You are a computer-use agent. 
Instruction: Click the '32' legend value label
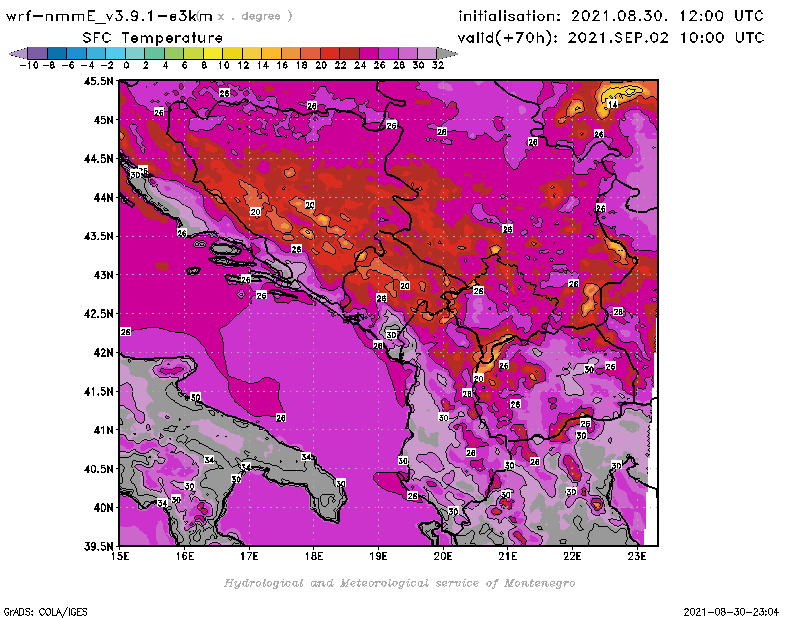[x=438, y=65]
